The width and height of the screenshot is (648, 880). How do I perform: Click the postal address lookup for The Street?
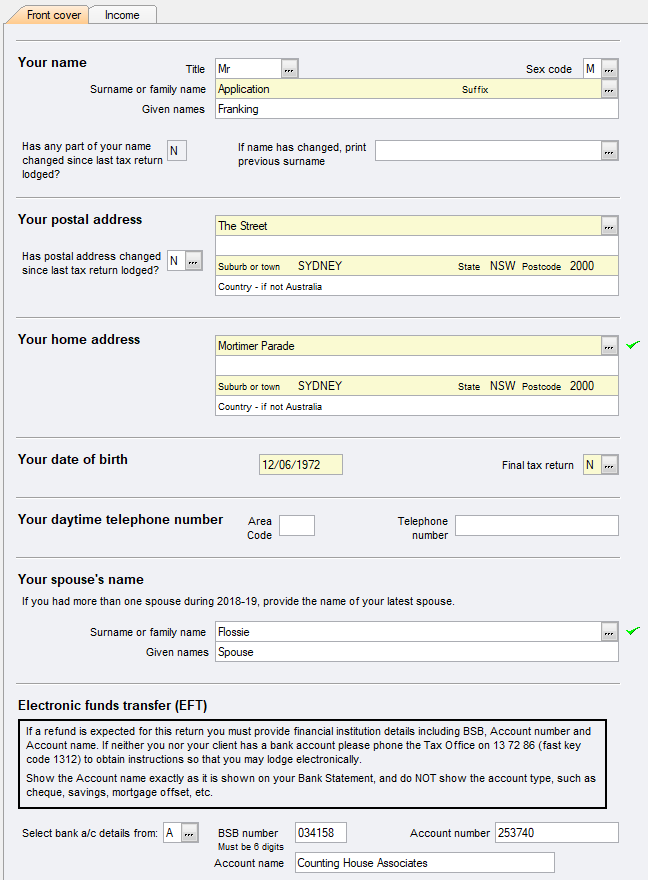point(608,225)
